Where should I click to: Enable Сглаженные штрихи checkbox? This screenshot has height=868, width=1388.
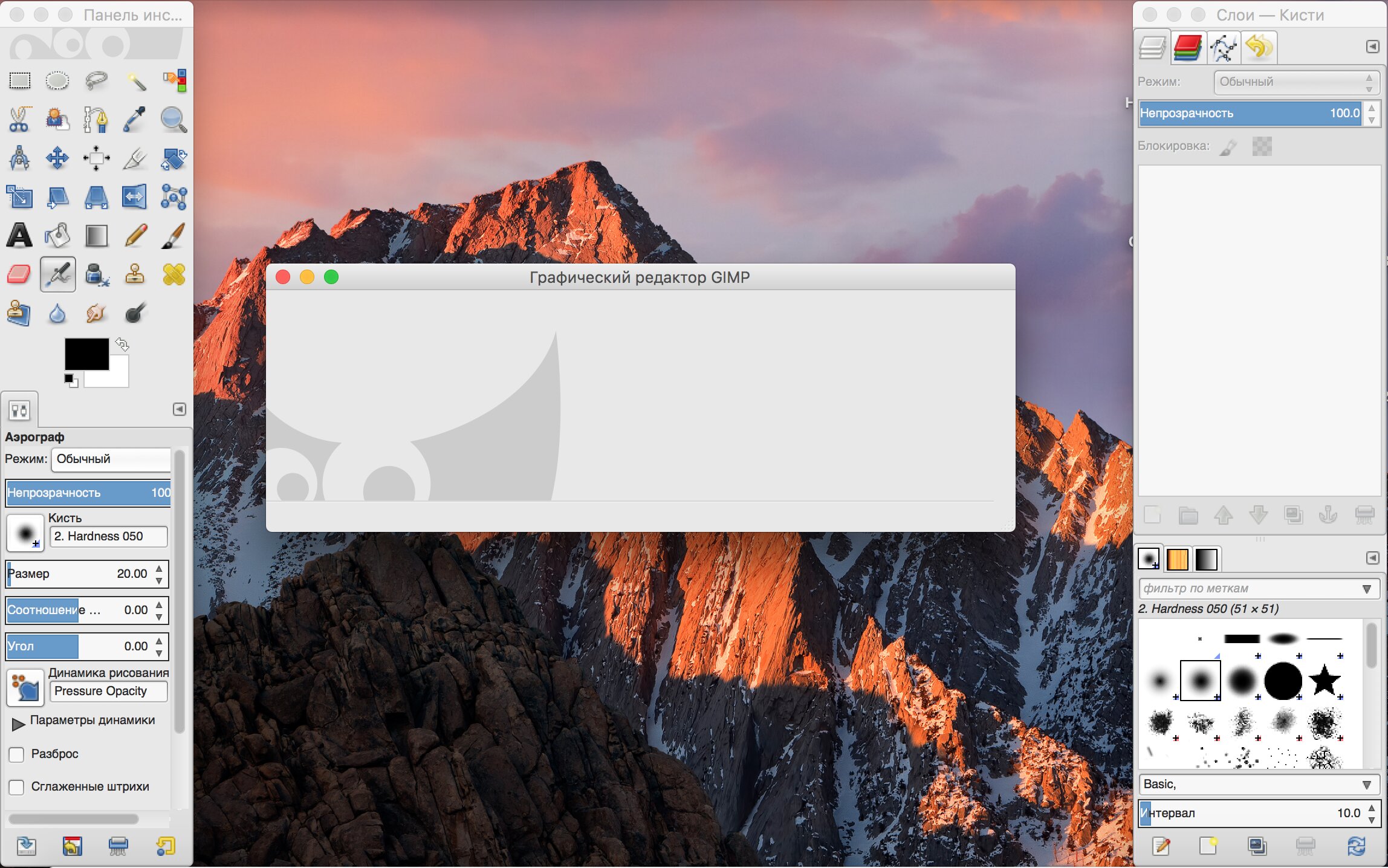click(17, 787)
